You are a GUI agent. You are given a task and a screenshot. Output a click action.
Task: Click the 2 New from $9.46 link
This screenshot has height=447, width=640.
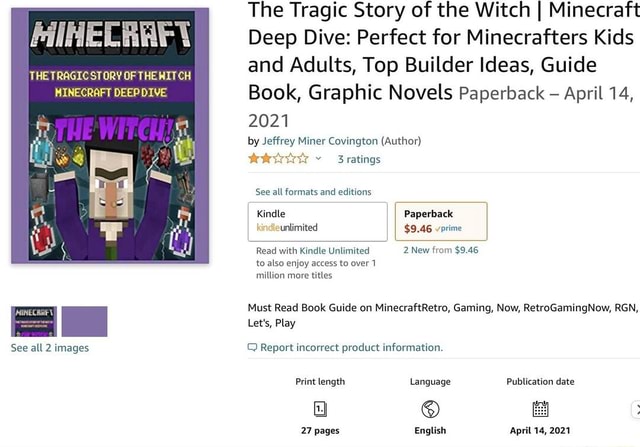coord(441,250)
